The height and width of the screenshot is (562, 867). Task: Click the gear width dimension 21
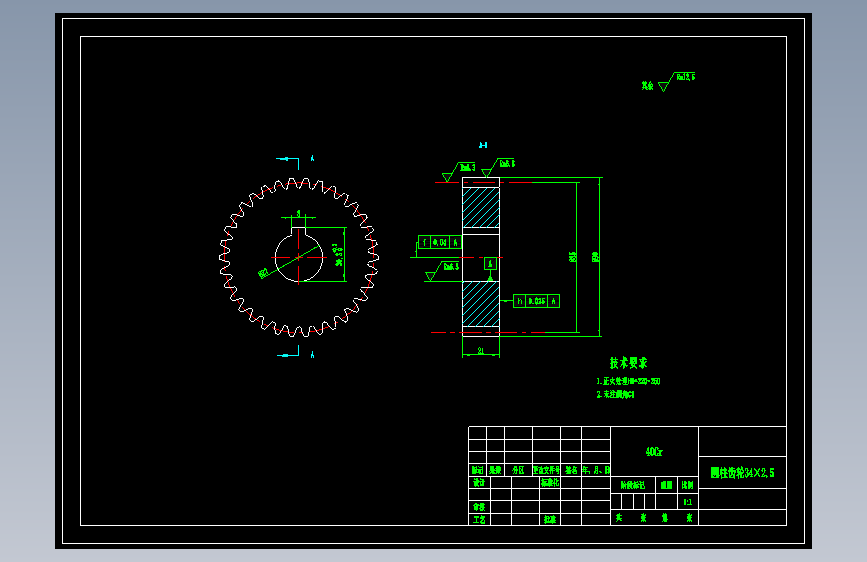point(480,351)
